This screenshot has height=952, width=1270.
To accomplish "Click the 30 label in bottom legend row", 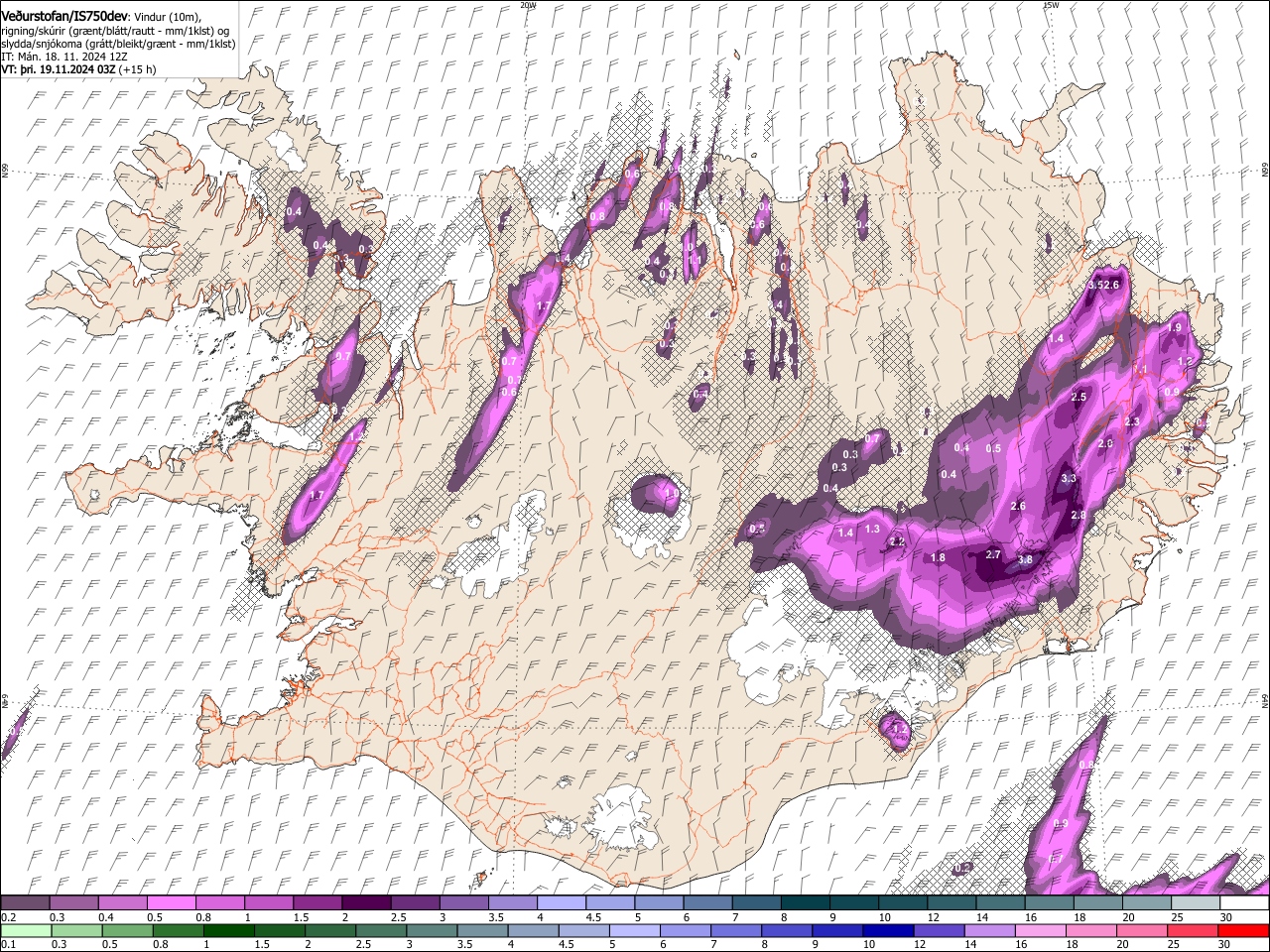I will [1226, 944].
